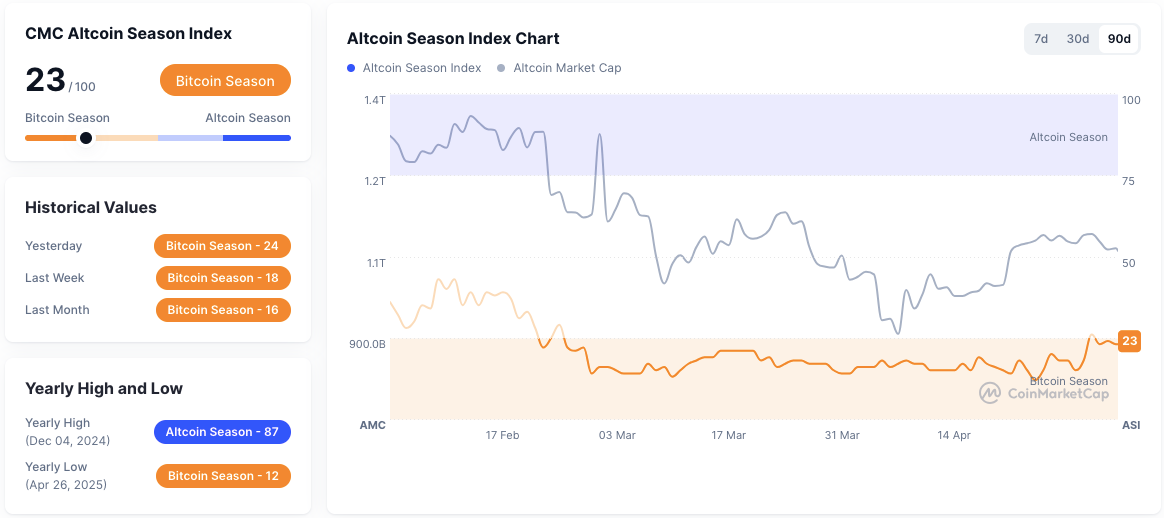Click the blue Altcoin Season bar segment
Viewport: 1164px width, 518px height.
pos(257,138)
